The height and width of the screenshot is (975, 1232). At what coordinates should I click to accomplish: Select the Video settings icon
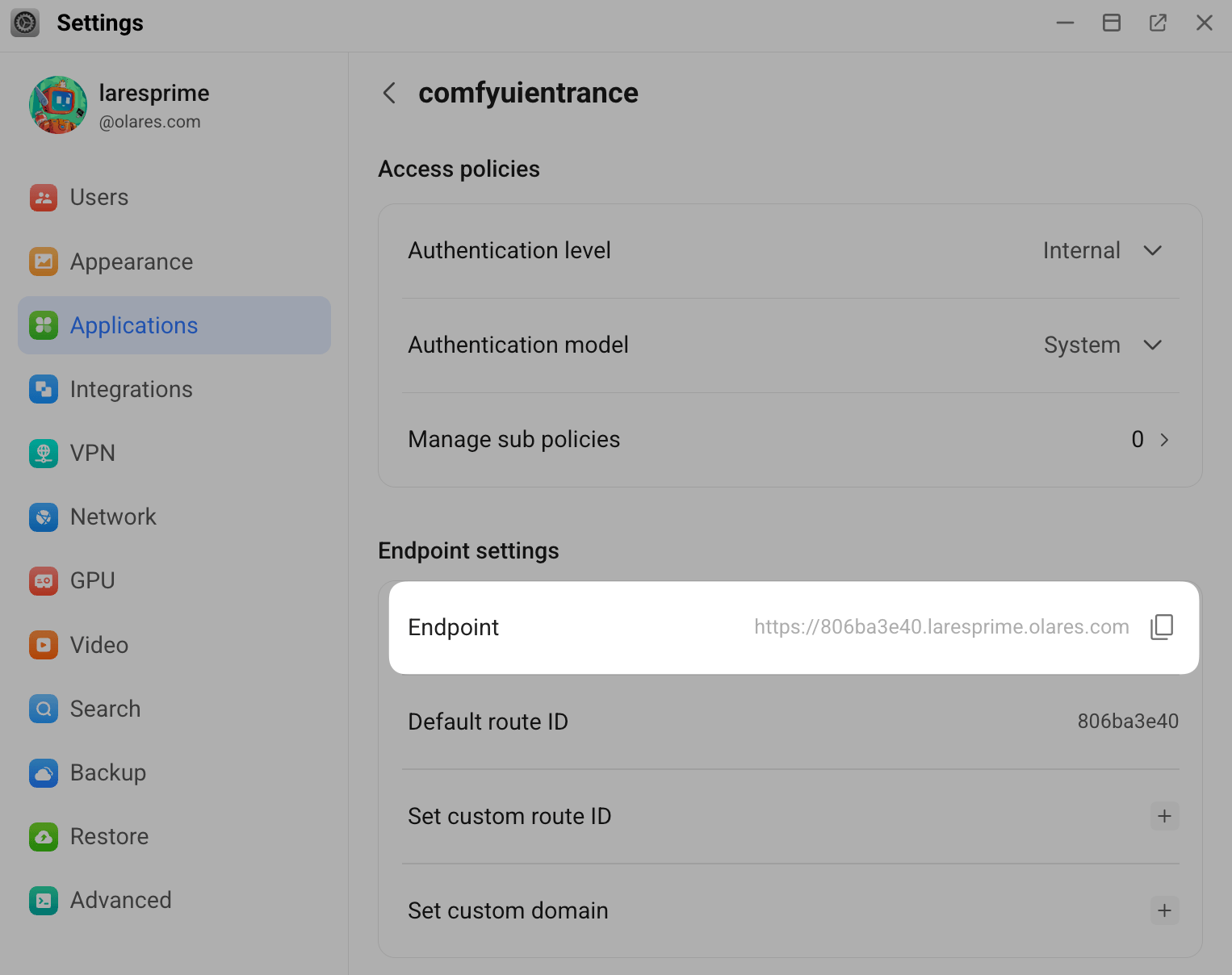coord(43,645)
